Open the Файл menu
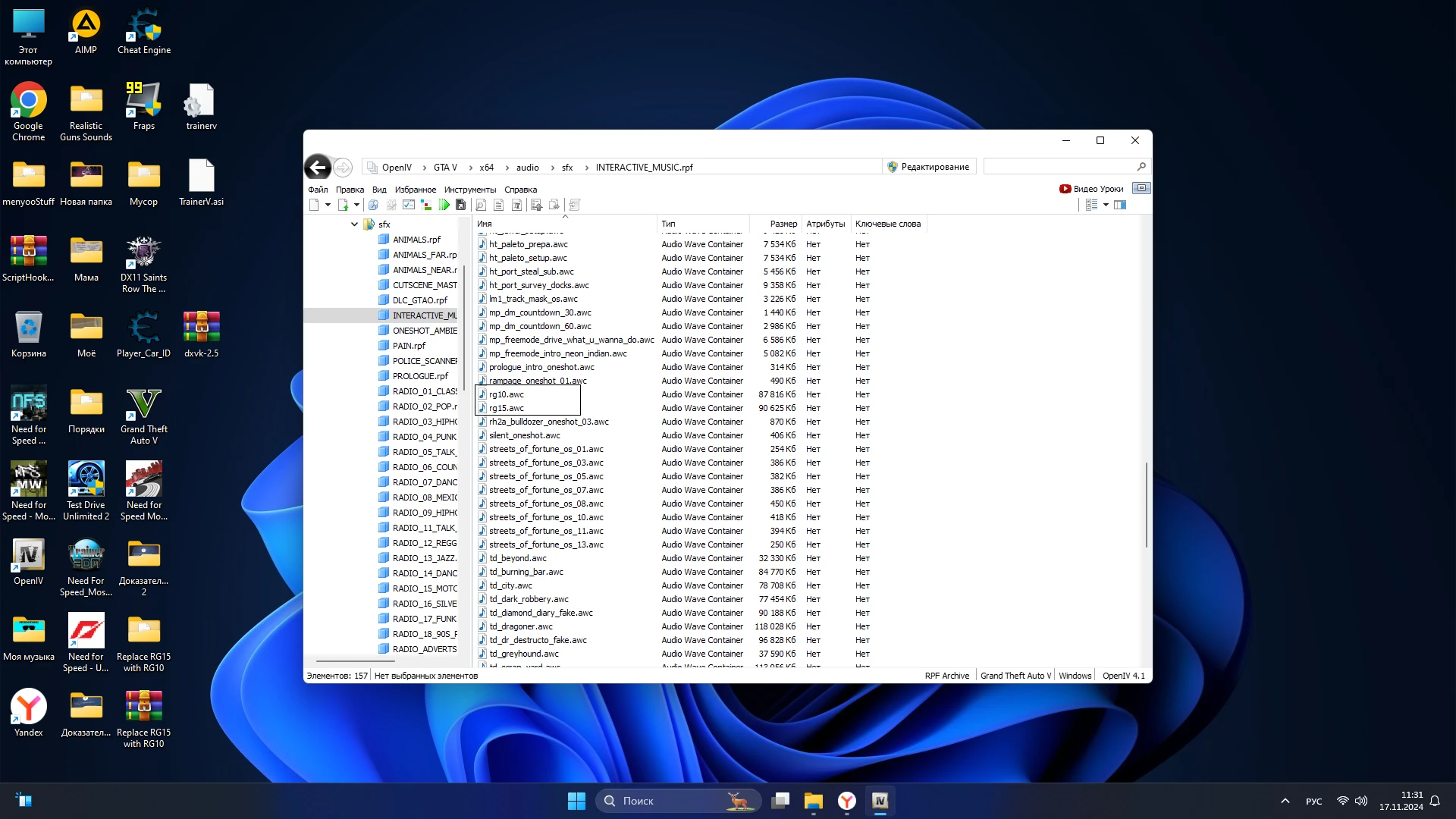Image resolution: width=1456 pixels, height=819 pixels. pos(318,190)
